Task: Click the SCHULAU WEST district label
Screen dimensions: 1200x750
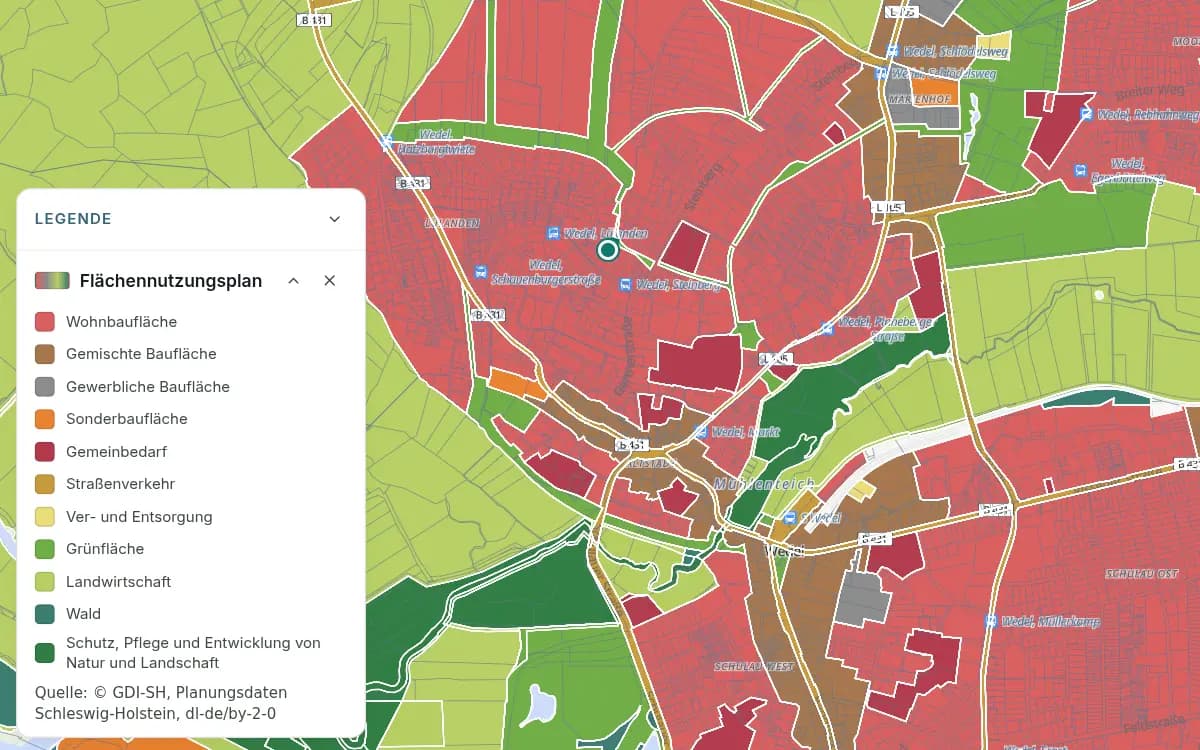Action: click(754, 666)
